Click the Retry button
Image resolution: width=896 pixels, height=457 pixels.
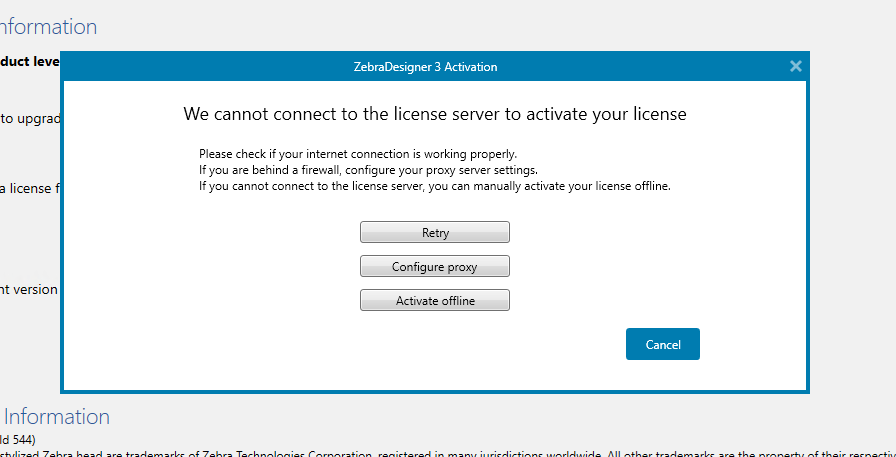coord(435,233)
